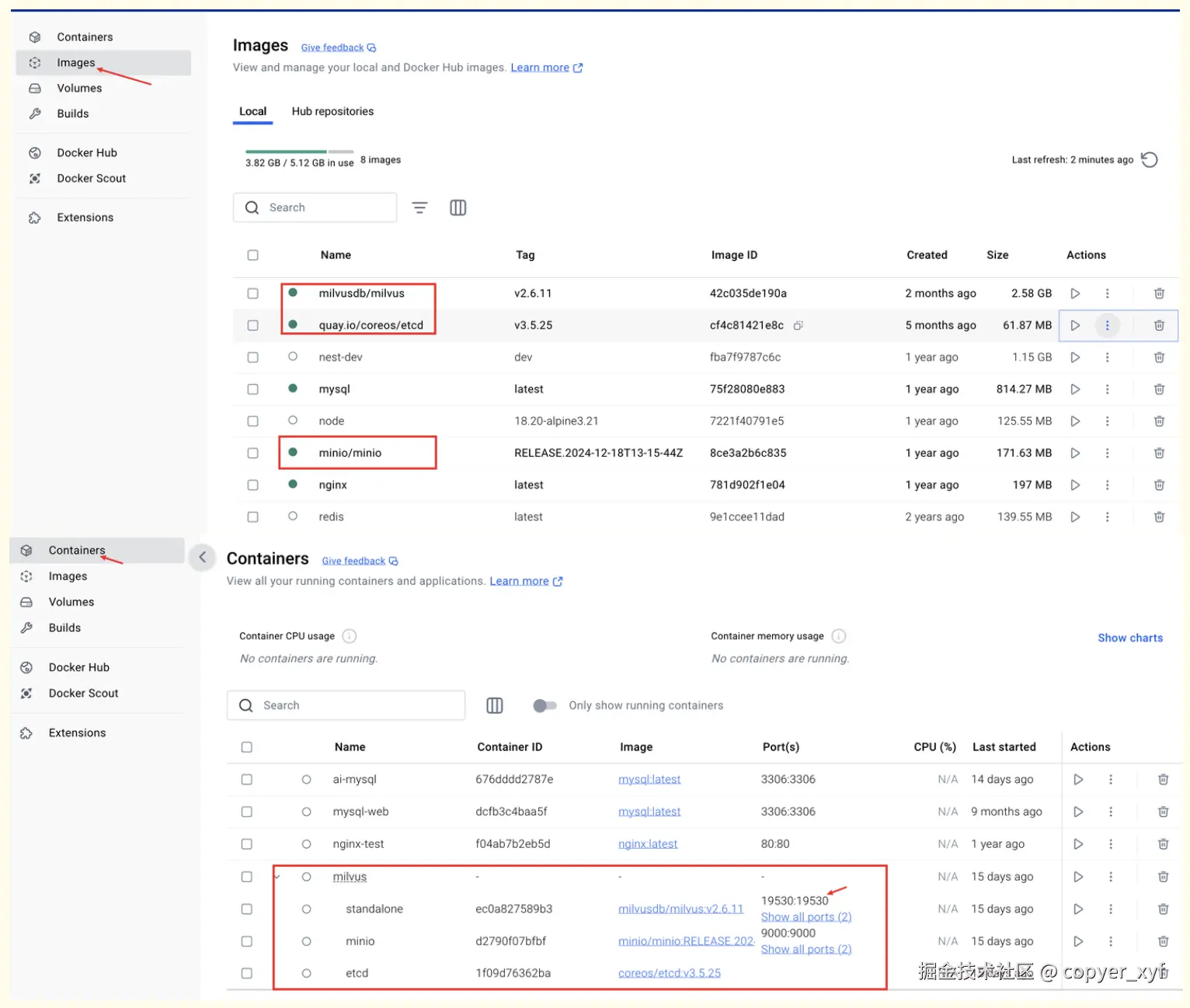Open more actions for minio/minio image

coord(1107,453)
